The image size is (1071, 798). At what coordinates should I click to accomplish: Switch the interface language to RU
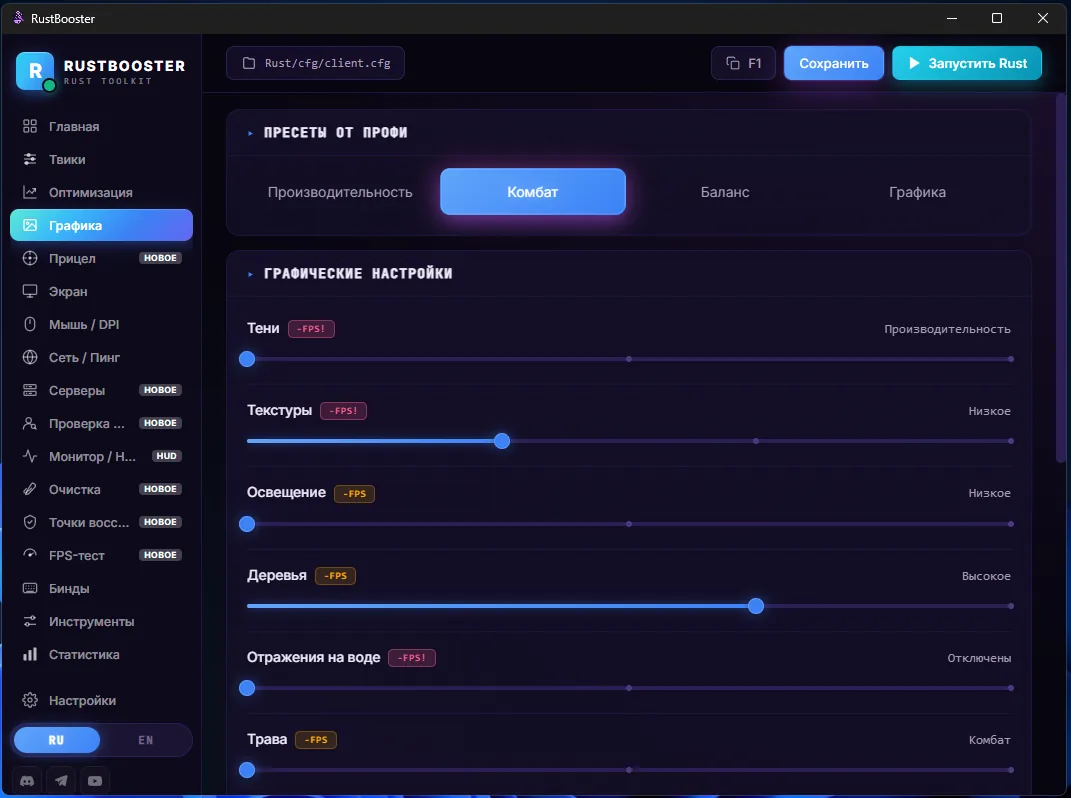click(x=57, y=740)
